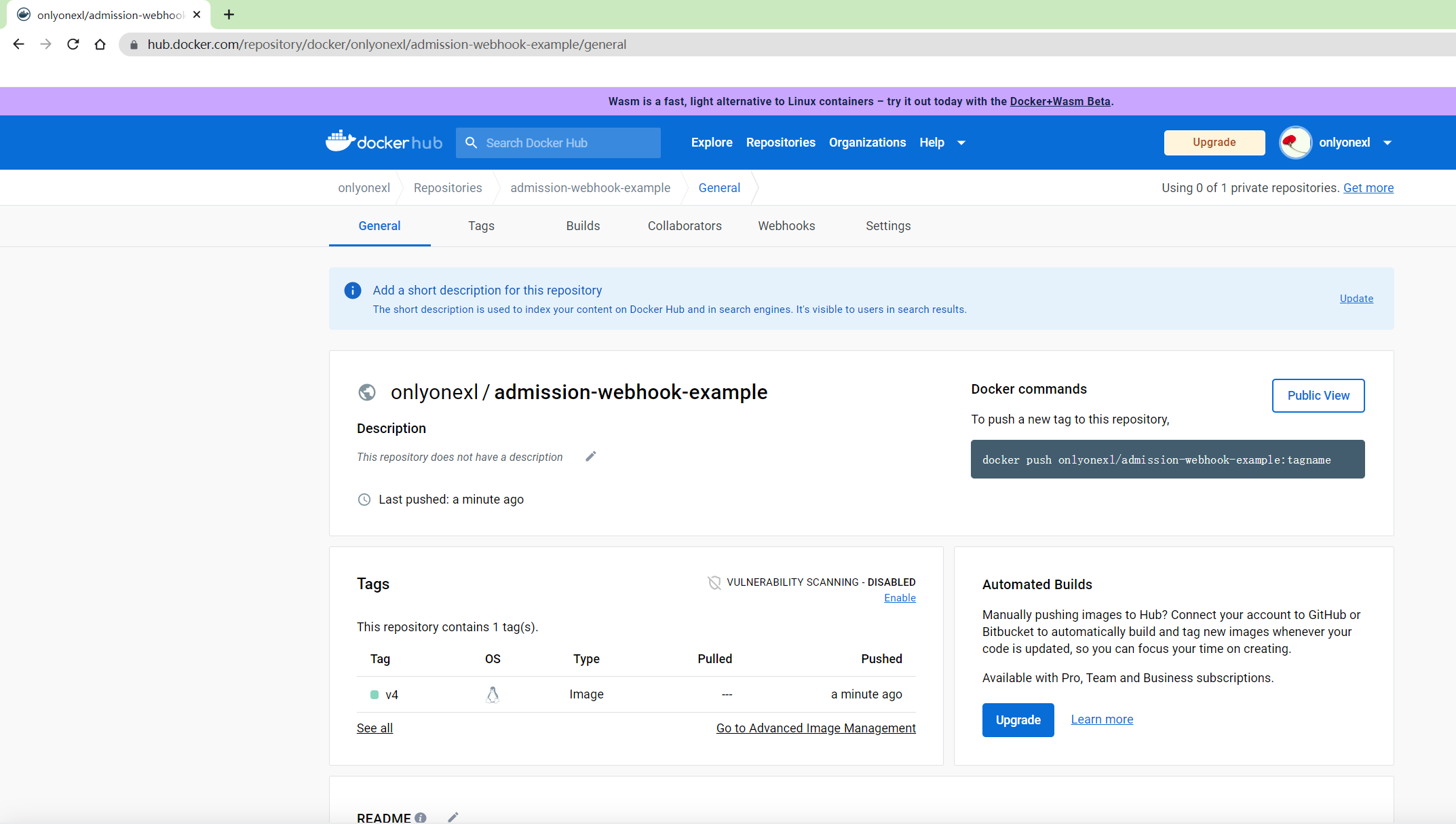Click the browser back arrow
1456x824 pixels.
(x=19, y=44)
